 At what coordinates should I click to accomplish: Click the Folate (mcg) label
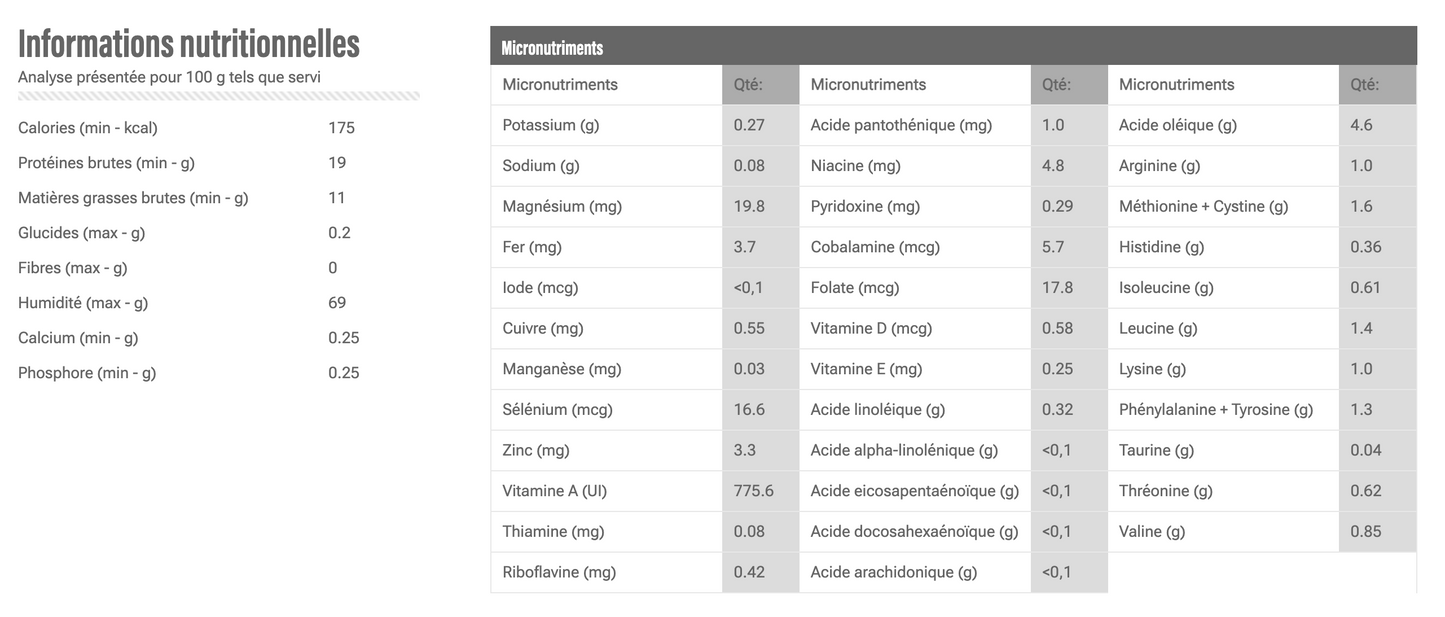855,288
